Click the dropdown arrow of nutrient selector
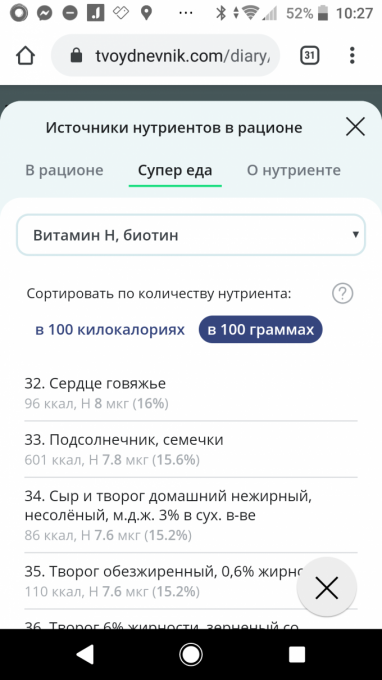382x680 pixels. (x=356, y=235)
